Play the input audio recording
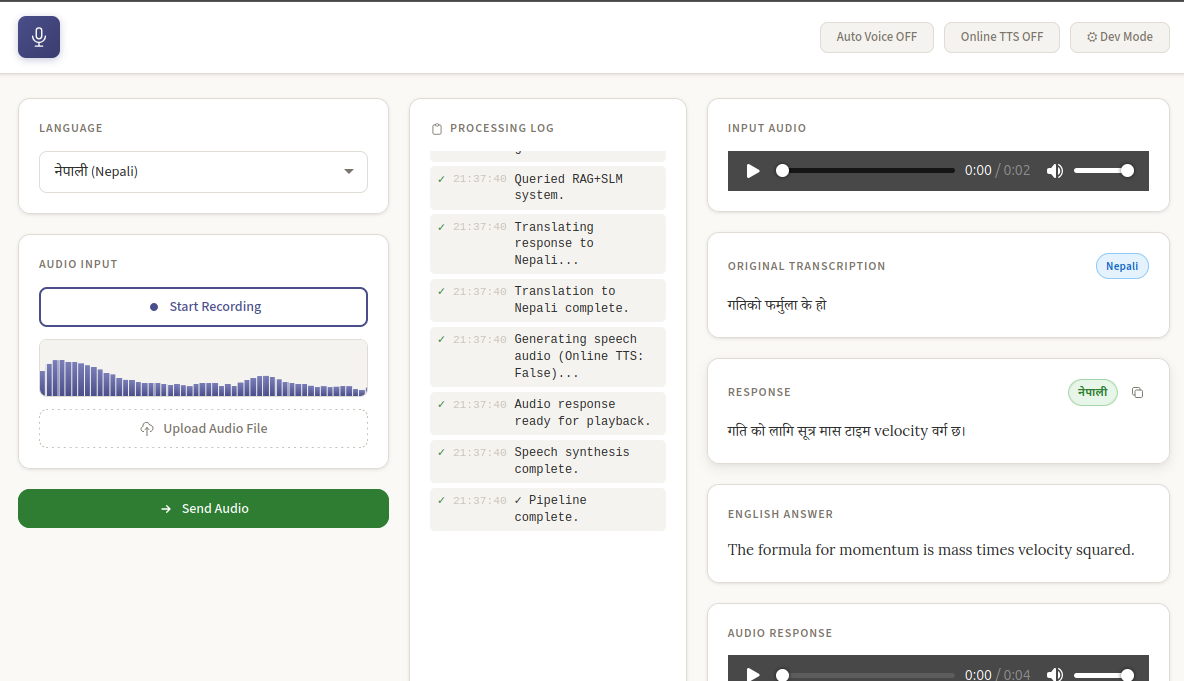This screenshot has width=1184, height=681. point(752,170)
